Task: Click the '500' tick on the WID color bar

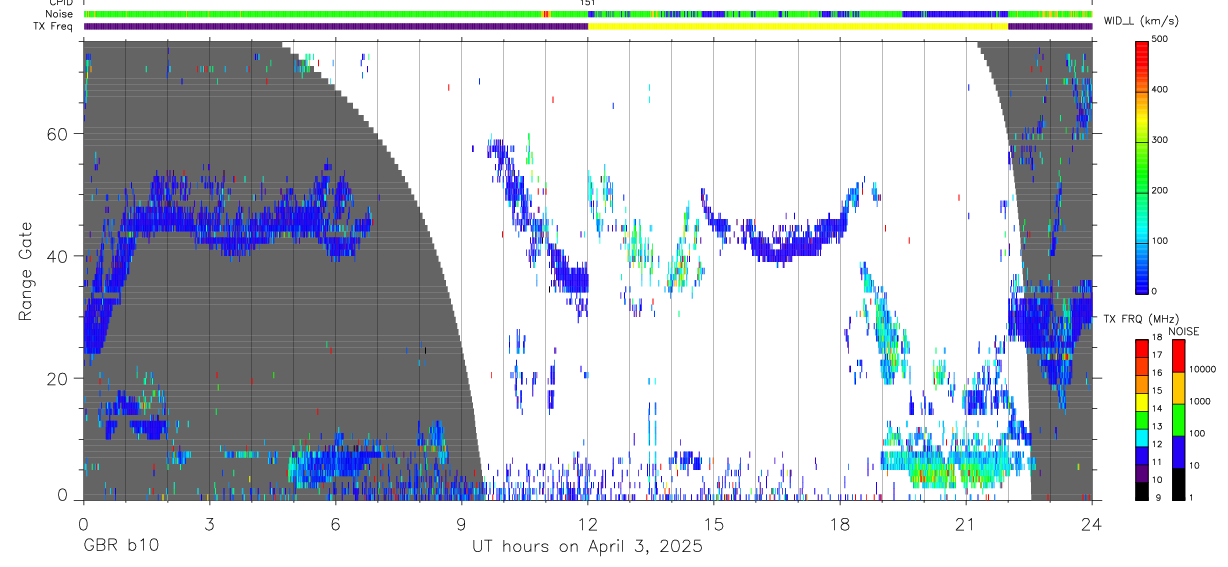Action: [1162, 40]
